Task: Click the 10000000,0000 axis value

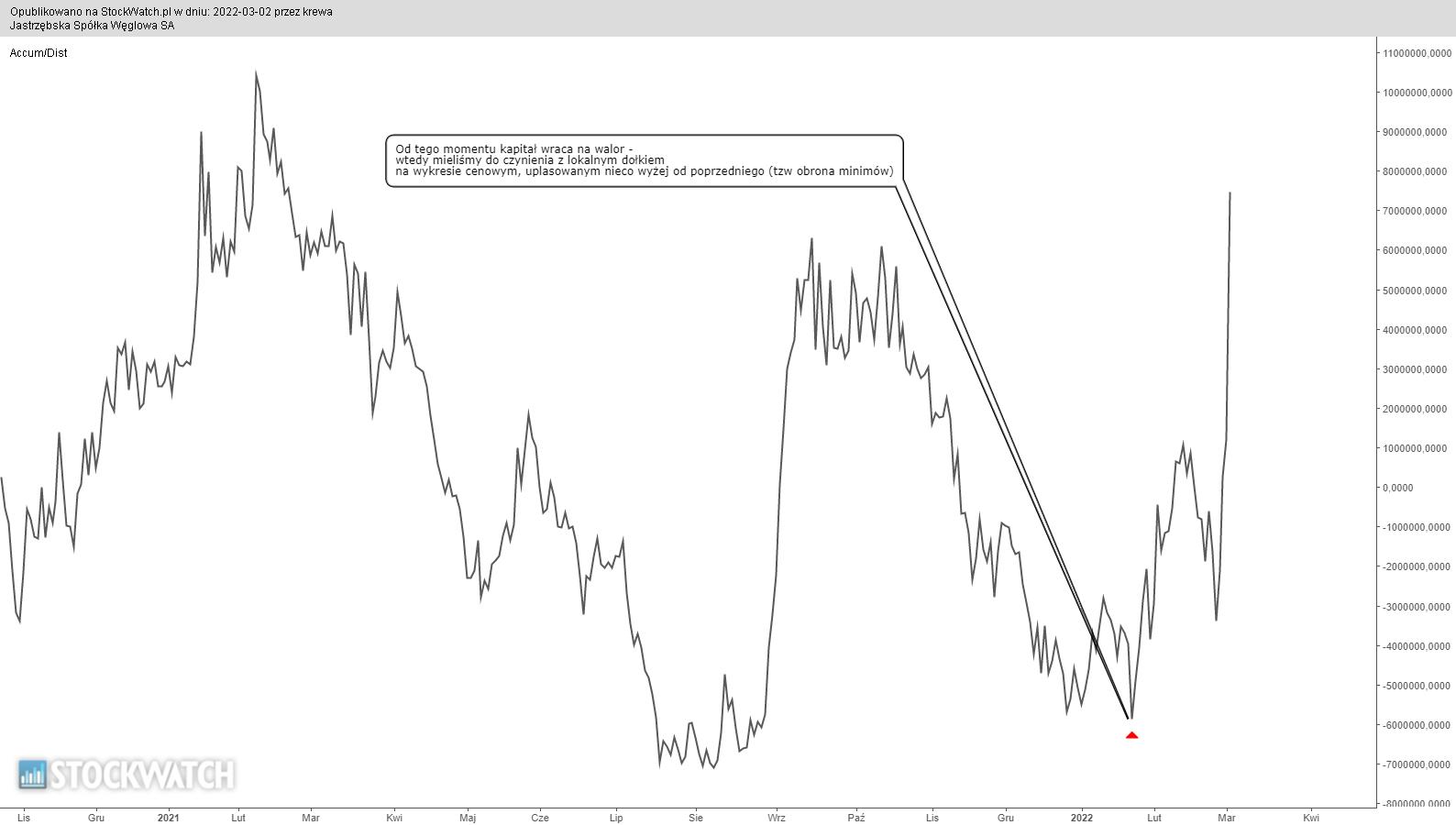Action: point(1417,93)
